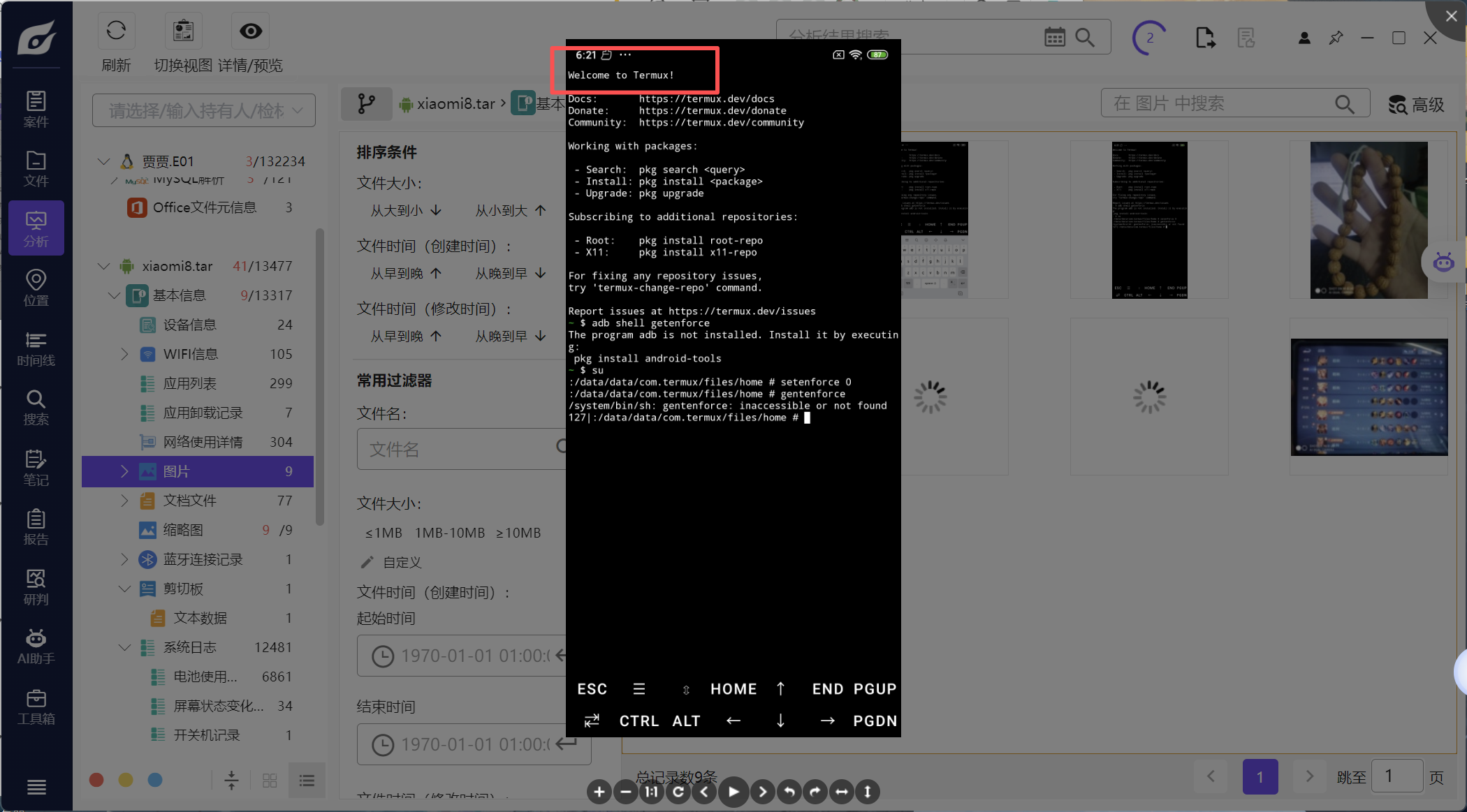Sort file size 从大到小
The width and height of the screenshot is (1467, 812).
pyautogui.click(x=406, y=210)
